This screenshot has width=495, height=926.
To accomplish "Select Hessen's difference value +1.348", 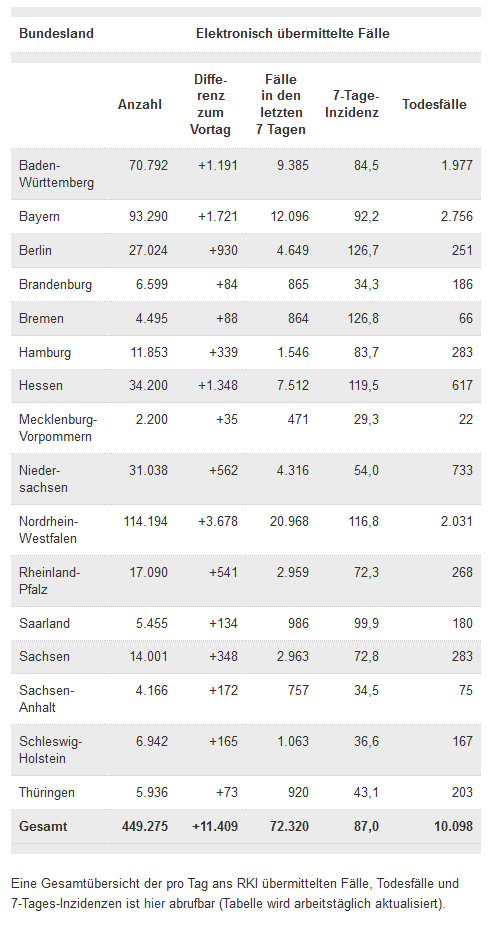I will [218, 386].
